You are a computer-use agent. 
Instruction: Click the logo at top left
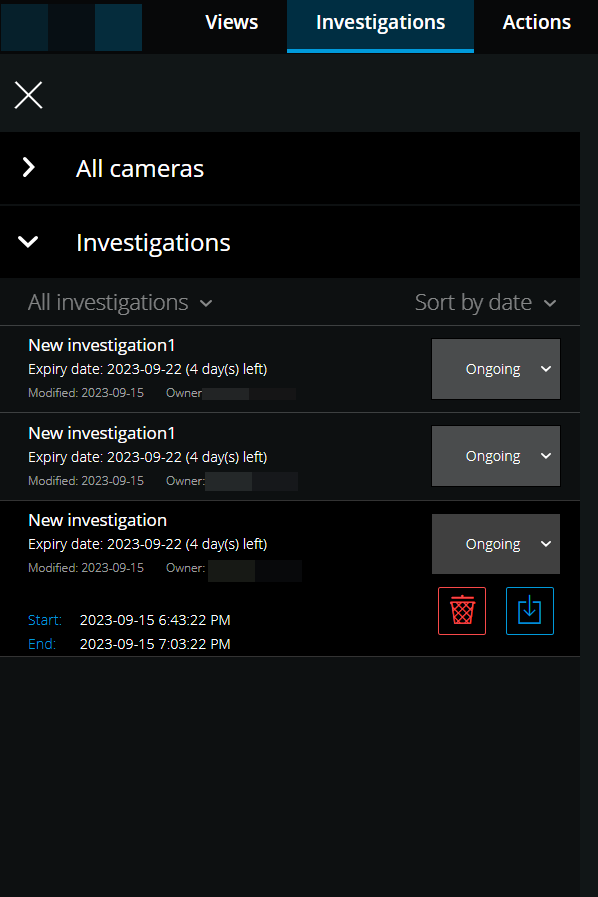point(72,27)
